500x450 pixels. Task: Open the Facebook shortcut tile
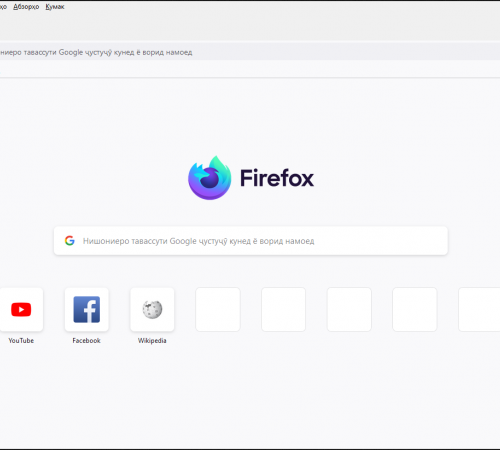[87, 309]
